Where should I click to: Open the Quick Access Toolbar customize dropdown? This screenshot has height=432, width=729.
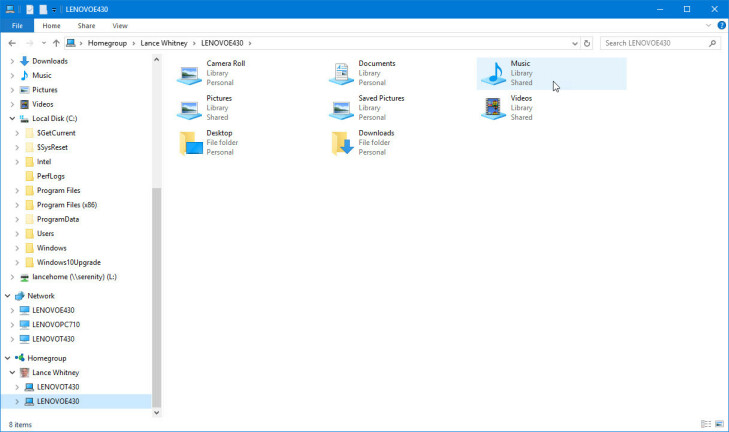pyautogui.click(x=54, y=9)
